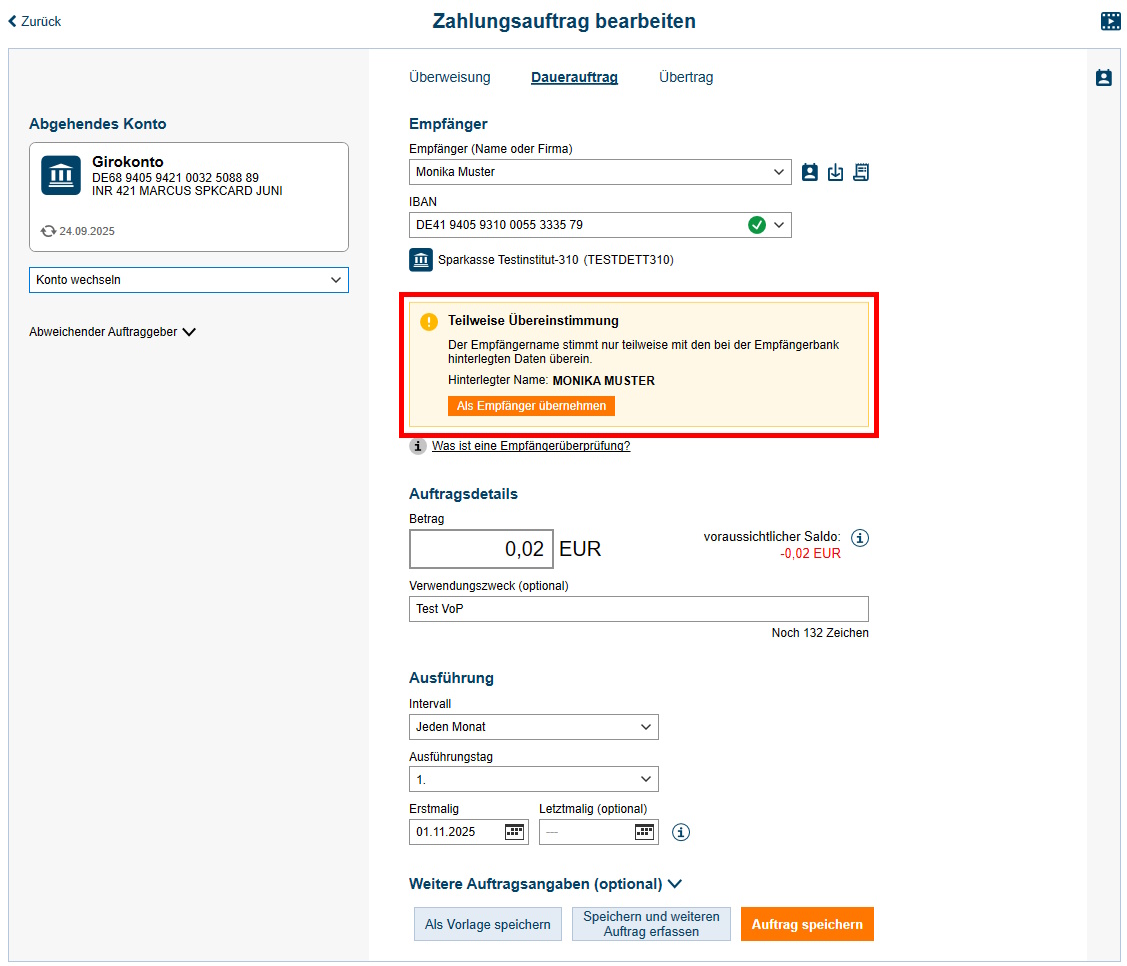Click the import/download recipient data icon
Viewport: 1127px width, 966px height.
[835, 172]
